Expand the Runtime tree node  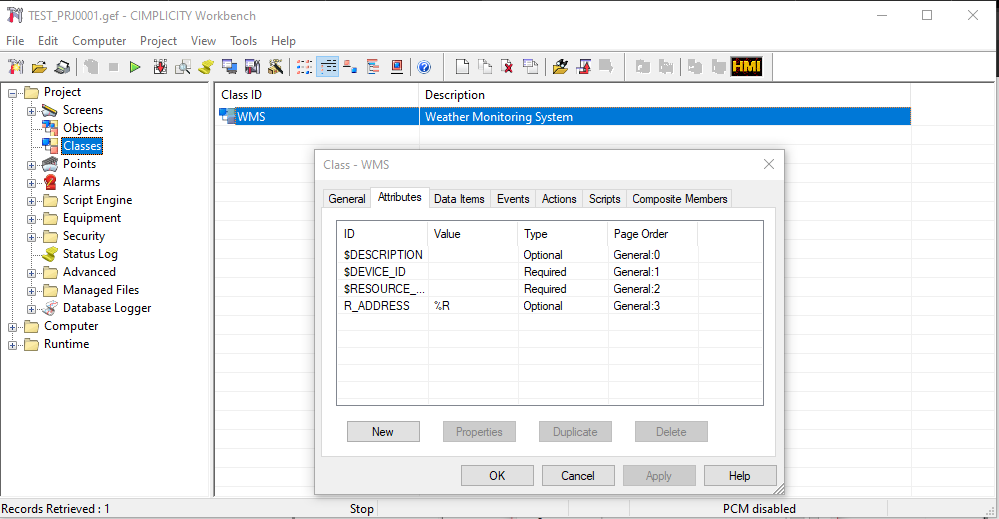[x=12, y=345]
